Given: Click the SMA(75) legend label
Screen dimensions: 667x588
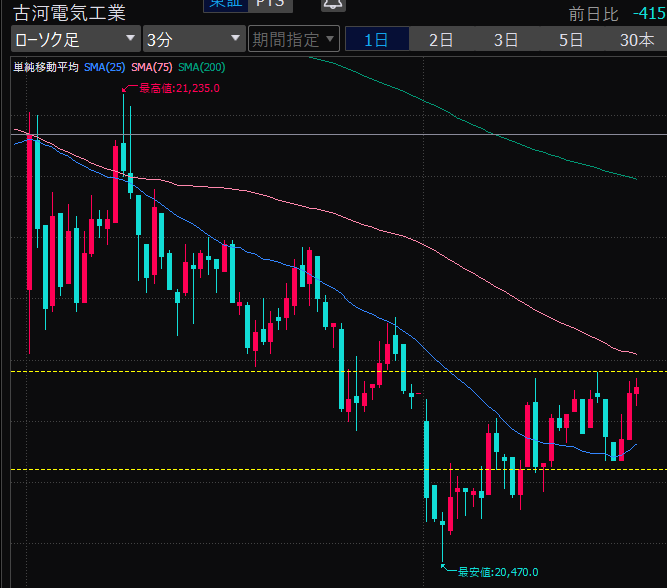Looking at the screenshot, I should [151, 67].
